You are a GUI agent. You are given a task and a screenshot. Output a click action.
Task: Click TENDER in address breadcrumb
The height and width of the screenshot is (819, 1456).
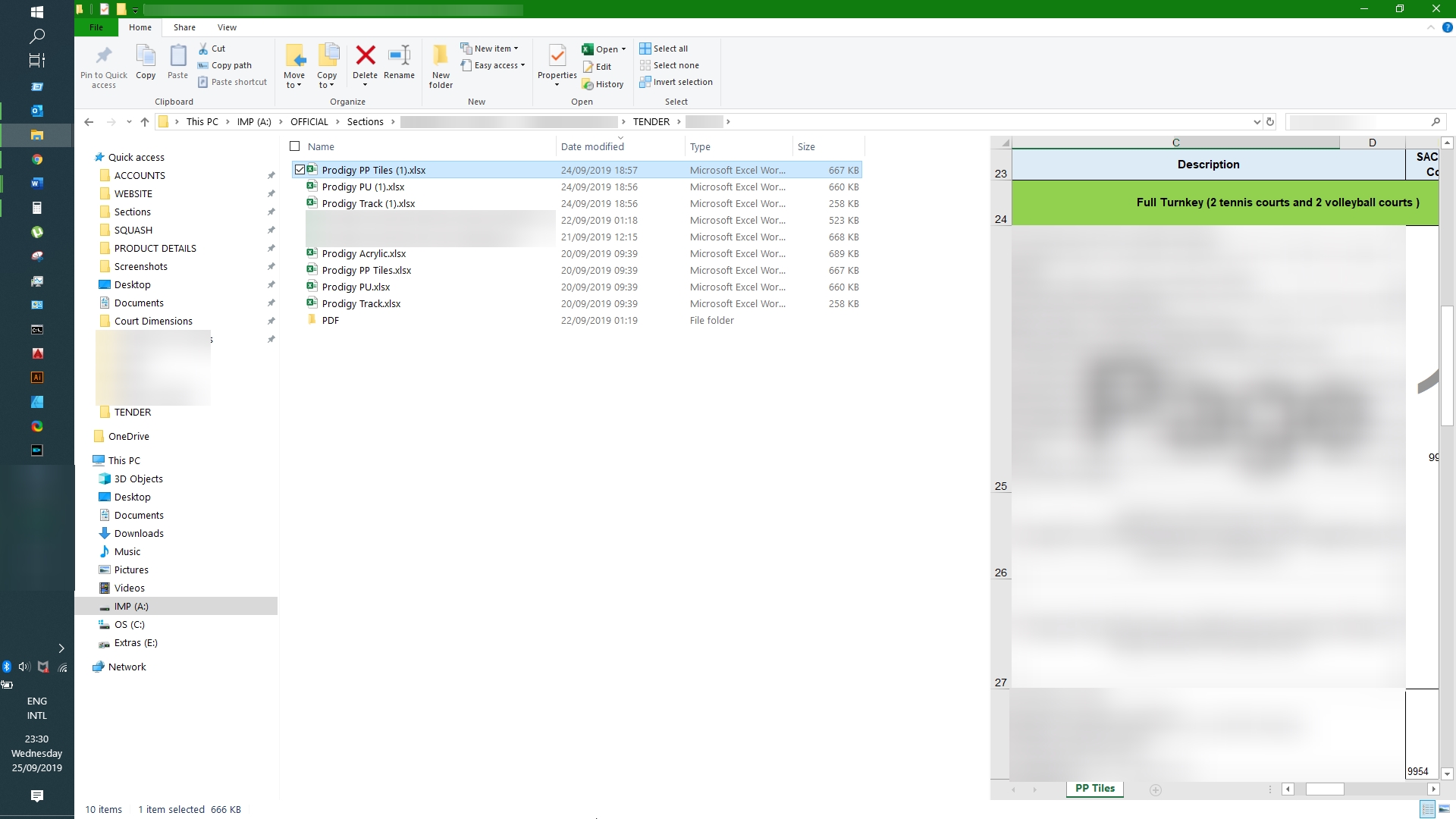(651, 121)
